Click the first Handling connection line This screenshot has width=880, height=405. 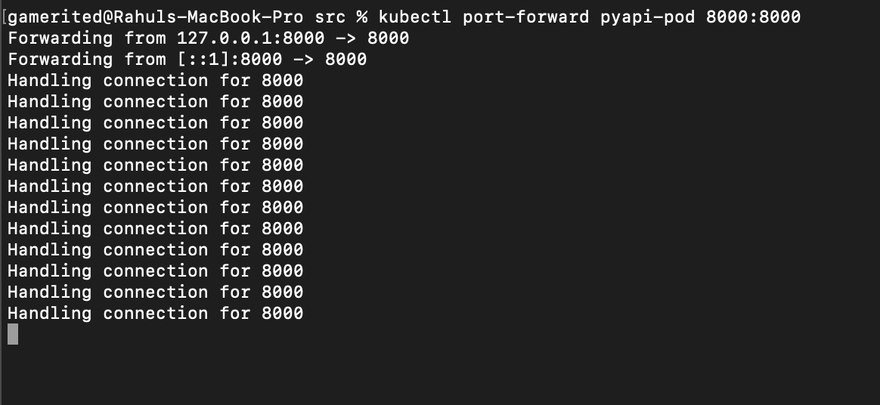tap(155, 80)
